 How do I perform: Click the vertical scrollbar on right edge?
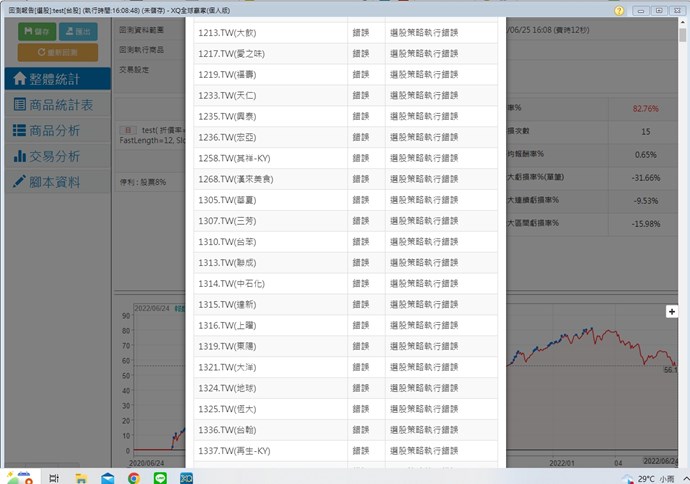tap(685, 200)
